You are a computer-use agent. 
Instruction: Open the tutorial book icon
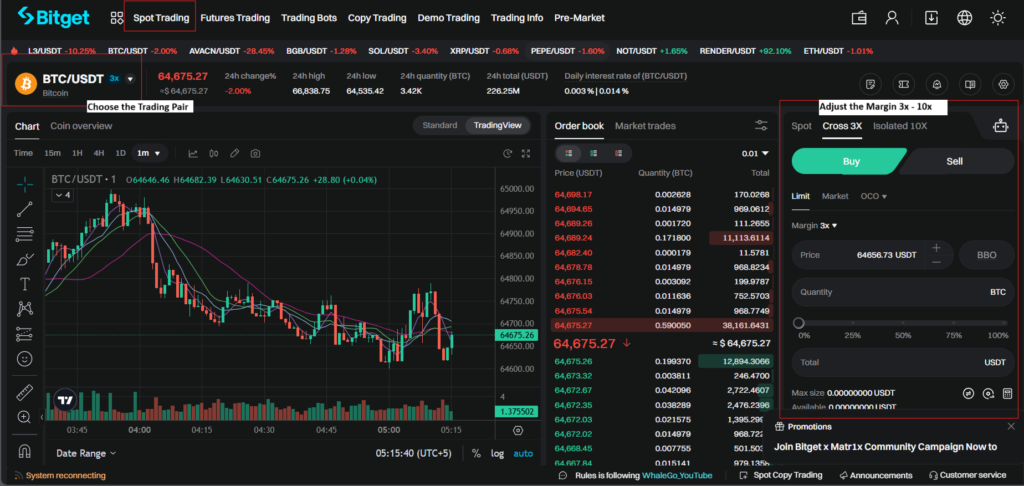970,84
